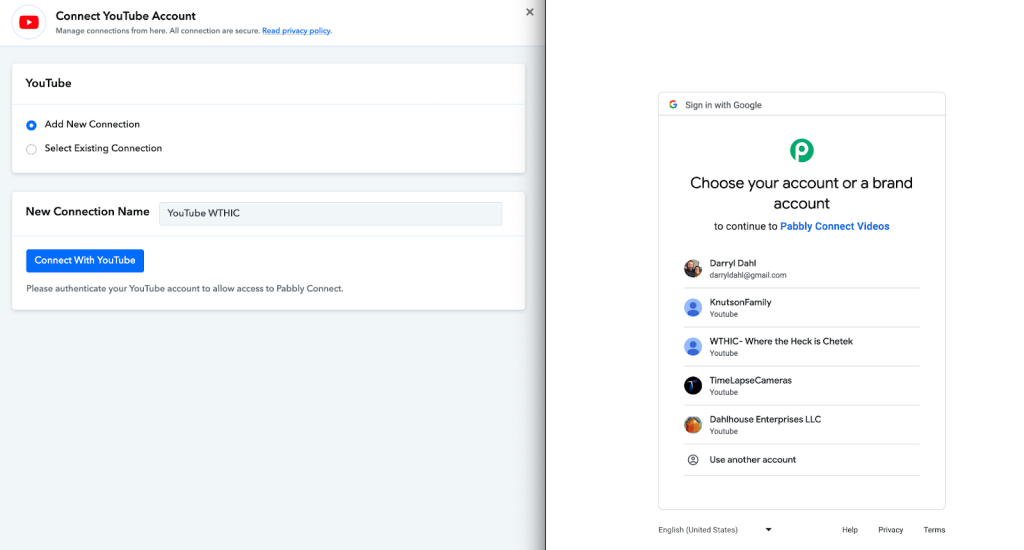Click Darryl Dahl's profile photo avatar
This screenshot has height=550, width=1024.
693,269
